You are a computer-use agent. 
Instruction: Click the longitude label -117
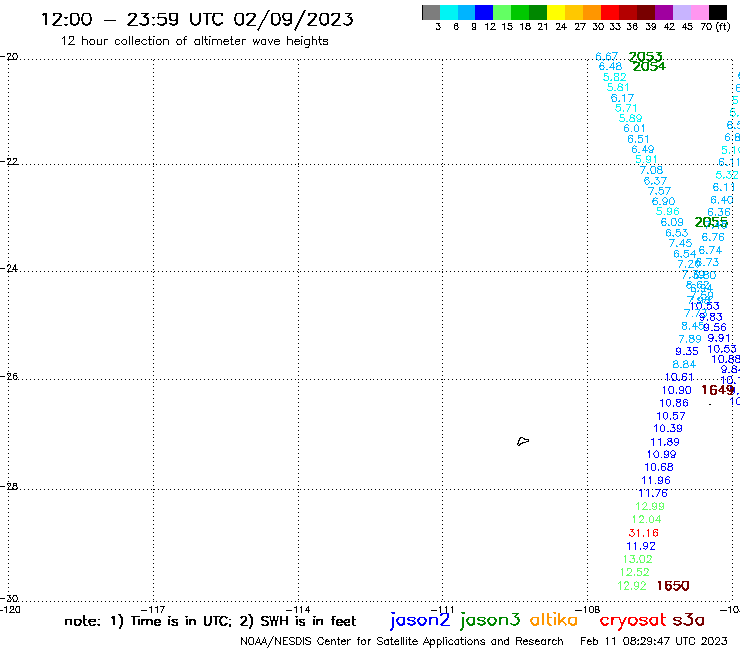tap(153, 609)
